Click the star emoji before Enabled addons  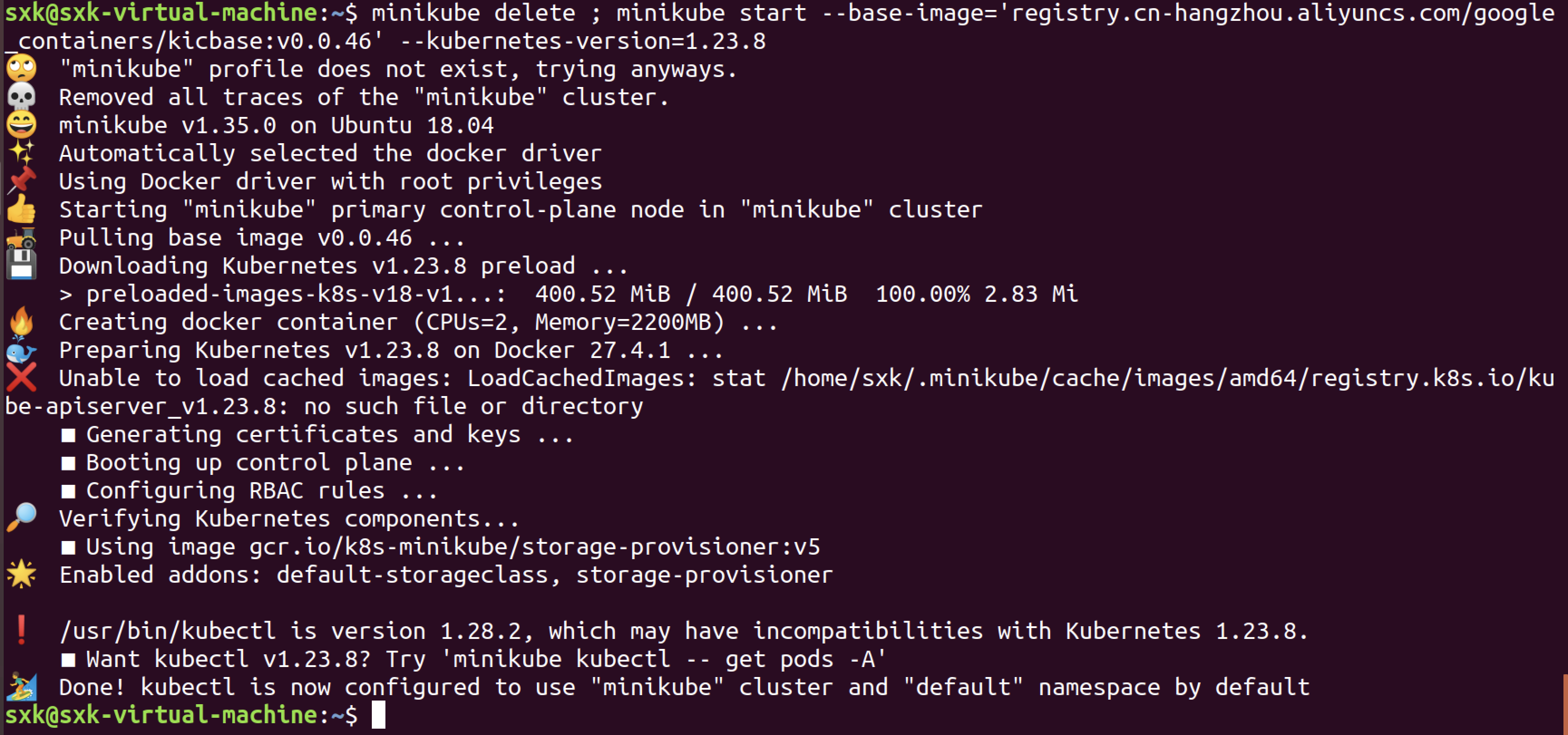21,574
